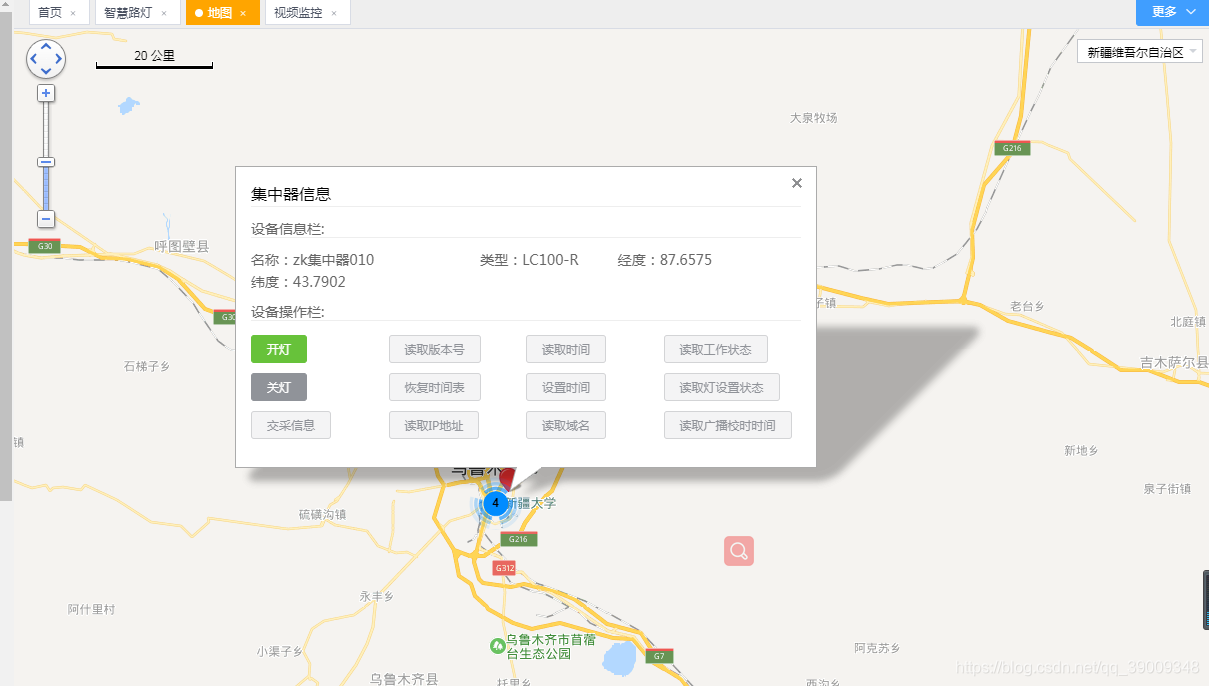Image resolution: width=1209 pixels, height=686 pixels.
Task: Click the blue cluster marker numbered 4
Action: click(x=496, y=503)
